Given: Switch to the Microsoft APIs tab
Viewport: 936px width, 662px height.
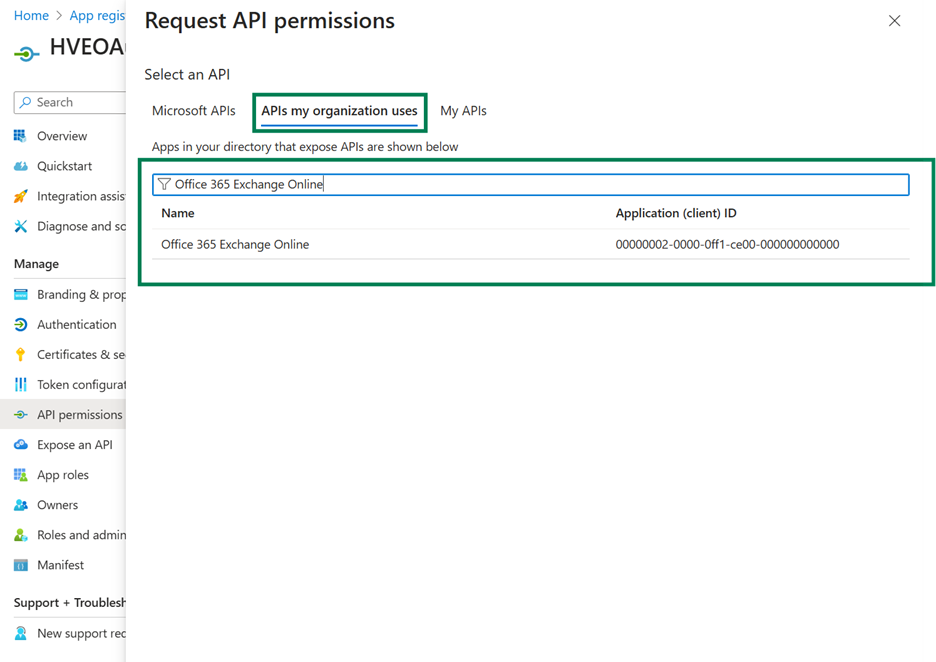Looking at the screenshot, I should point(193,111).
